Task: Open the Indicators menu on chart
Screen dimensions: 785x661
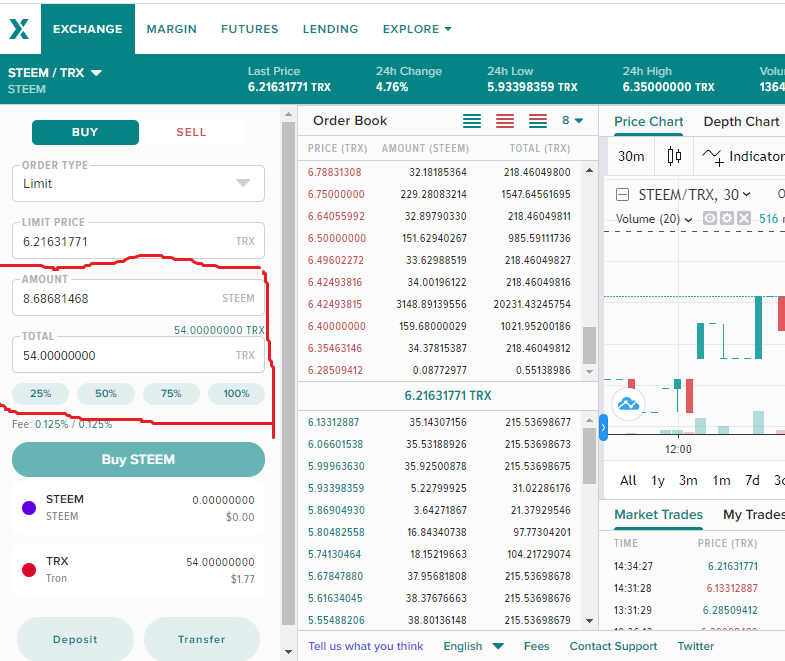Action: 743,157
